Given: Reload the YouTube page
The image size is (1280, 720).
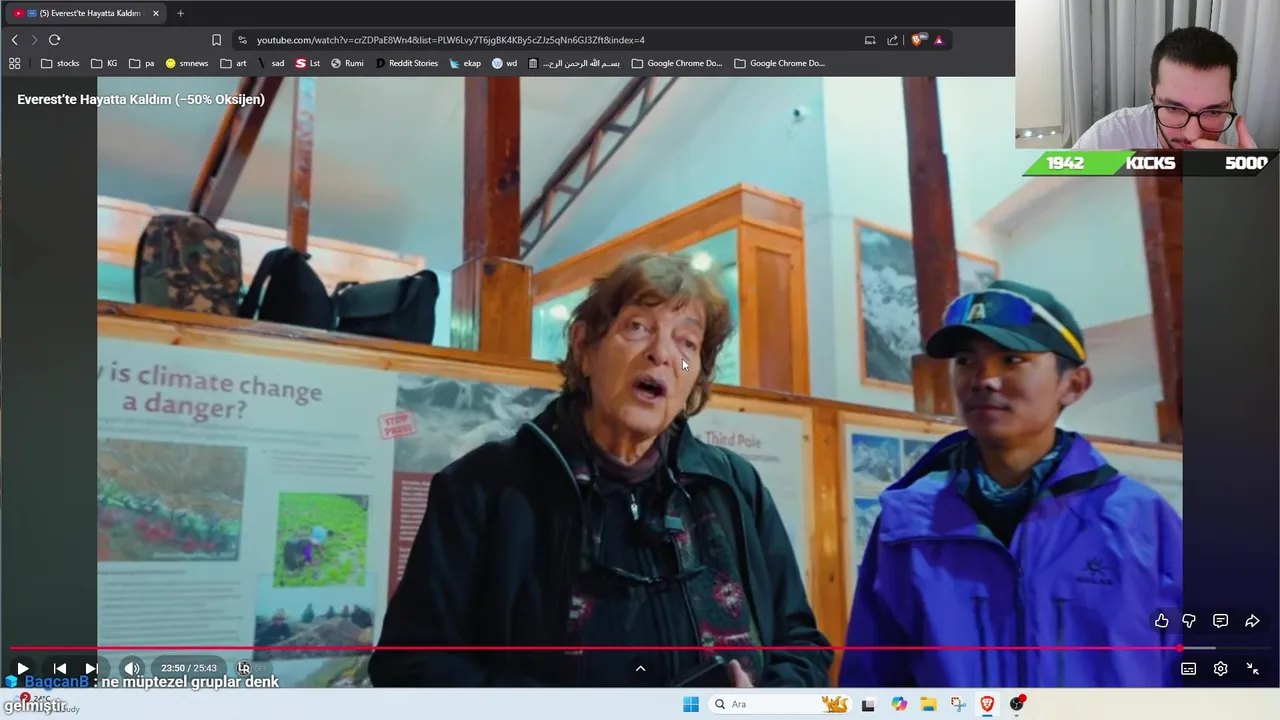Looking at the screenshot, I should pyautogui.click(x=54, y=40).
